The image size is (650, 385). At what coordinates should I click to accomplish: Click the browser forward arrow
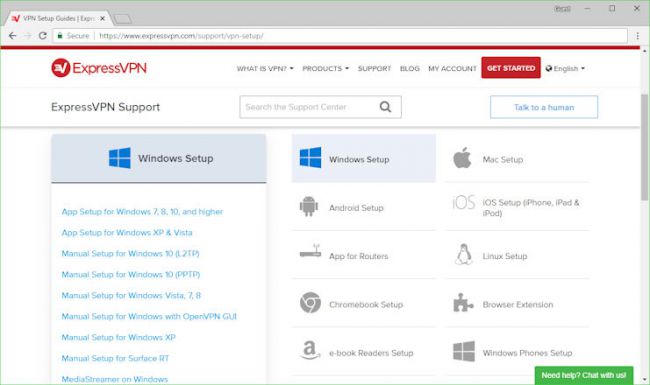[x=27, y=36]
